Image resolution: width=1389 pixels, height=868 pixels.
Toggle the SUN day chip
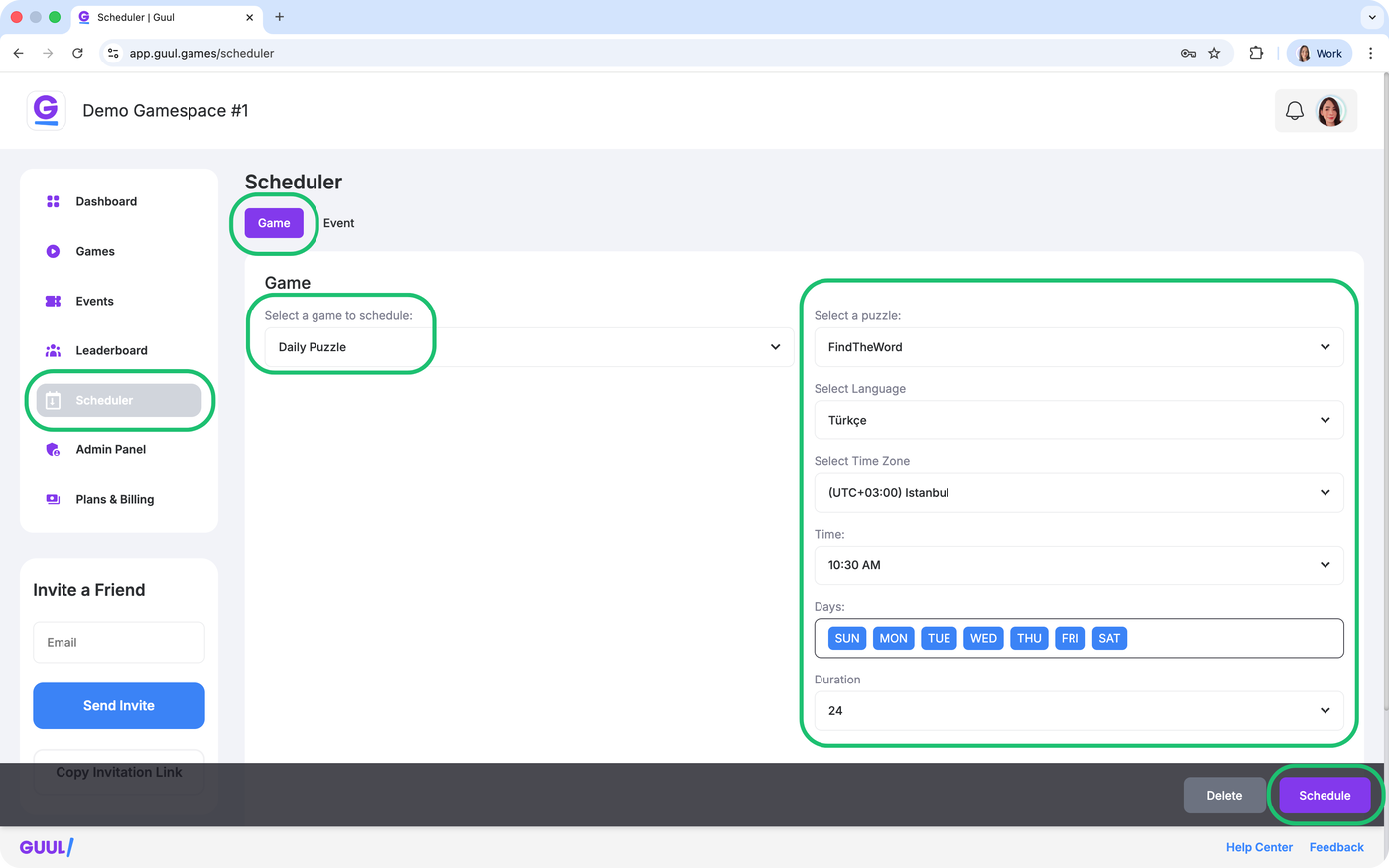(847, 638)
